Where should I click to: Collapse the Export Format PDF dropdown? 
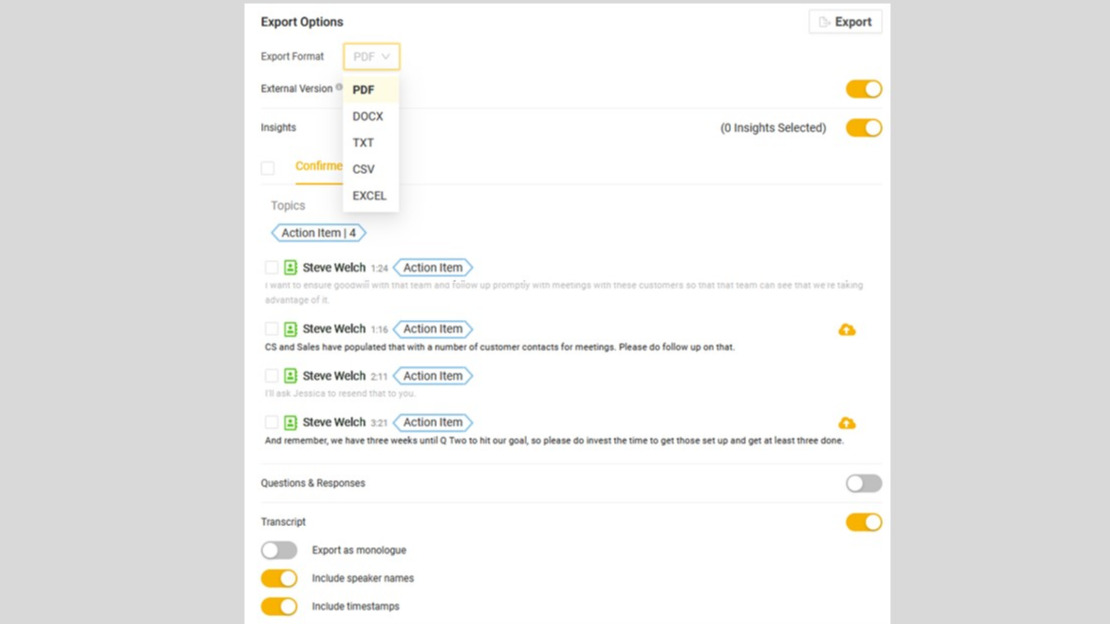pyautogui.click(x=371, y=57)
